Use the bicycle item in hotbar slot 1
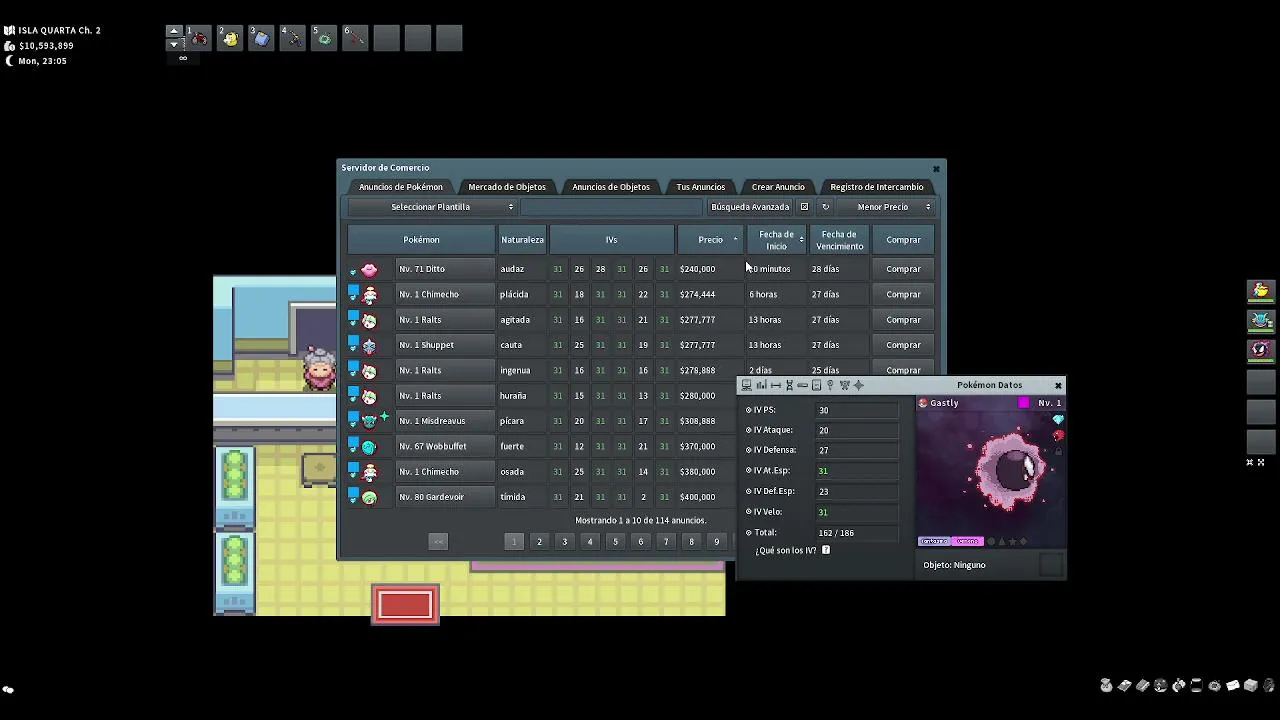Image resolution: width=1280 pixels, height=720 pixels. click(x=198, y=38)
